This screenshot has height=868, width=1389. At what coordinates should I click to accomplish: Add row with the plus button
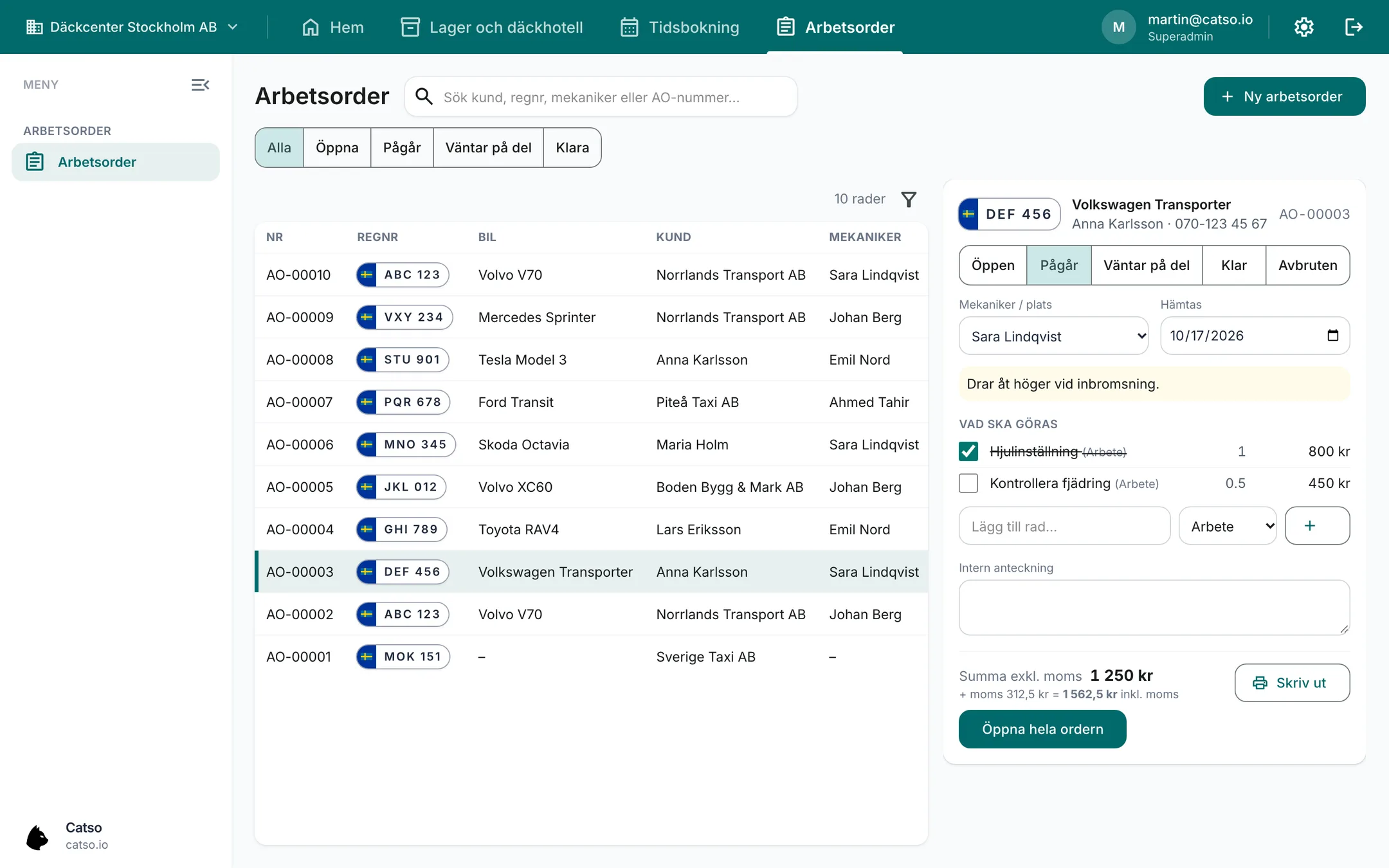click(x=1317, y=526)
